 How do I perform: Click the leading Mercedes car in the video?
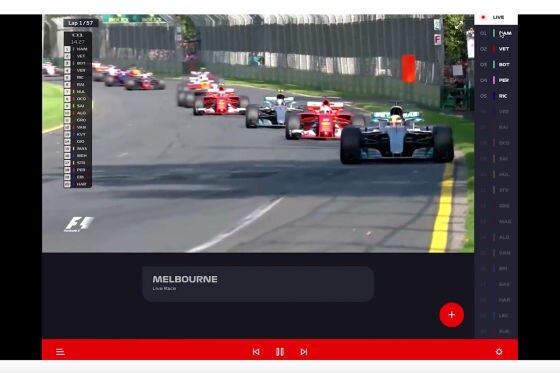click(x=397, y=137)
